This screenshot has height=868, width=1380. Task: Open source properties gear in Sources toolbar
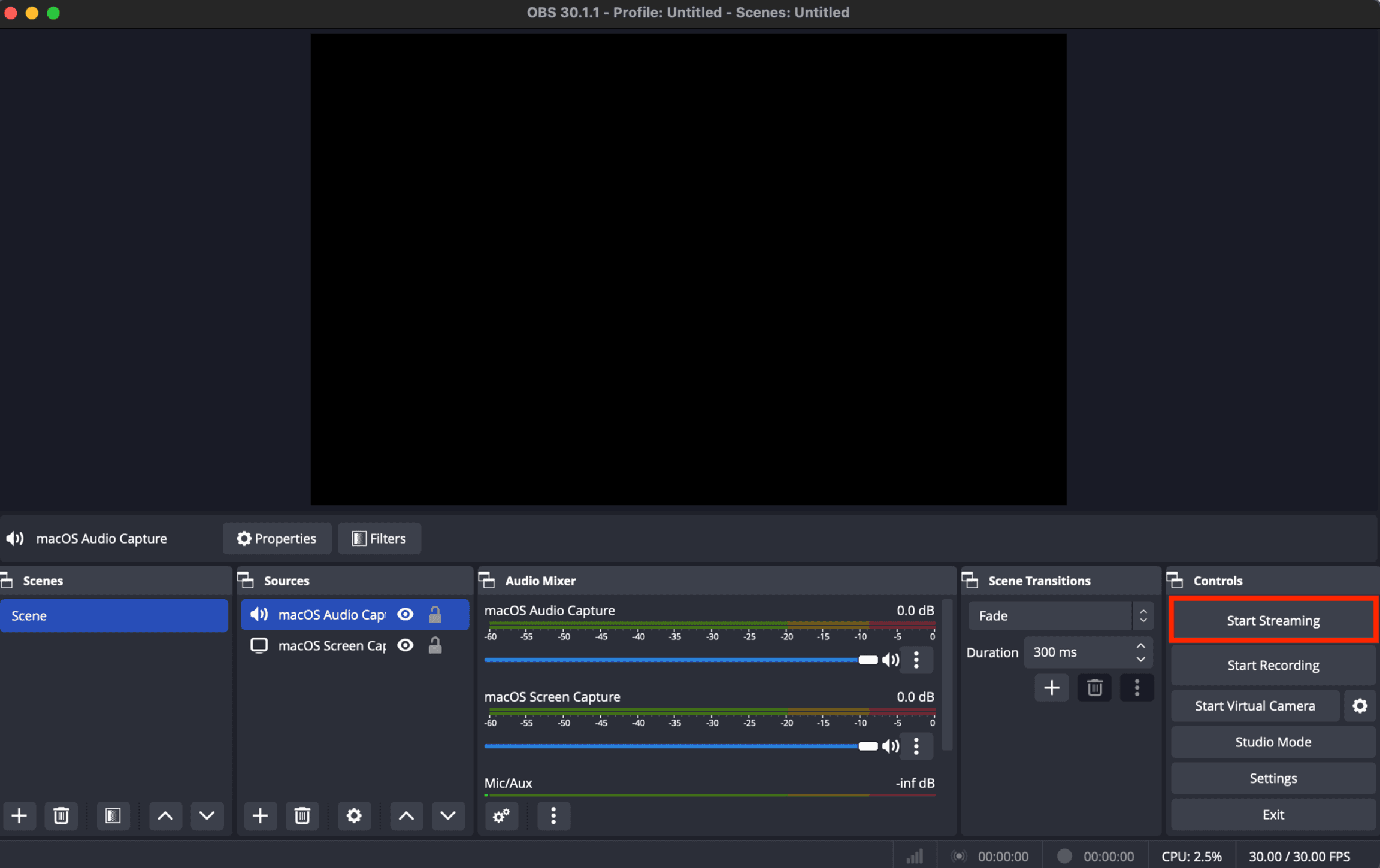click(x=354, y=815)
